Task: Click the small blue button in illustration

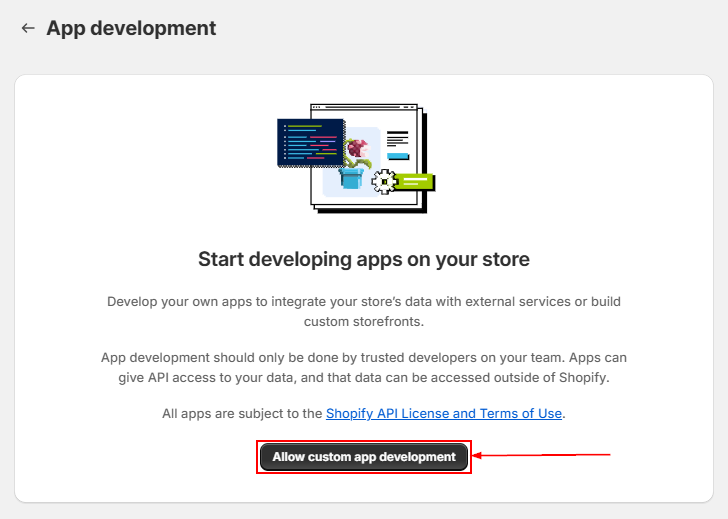Action: pyautogui.click(x=397, y=155)
